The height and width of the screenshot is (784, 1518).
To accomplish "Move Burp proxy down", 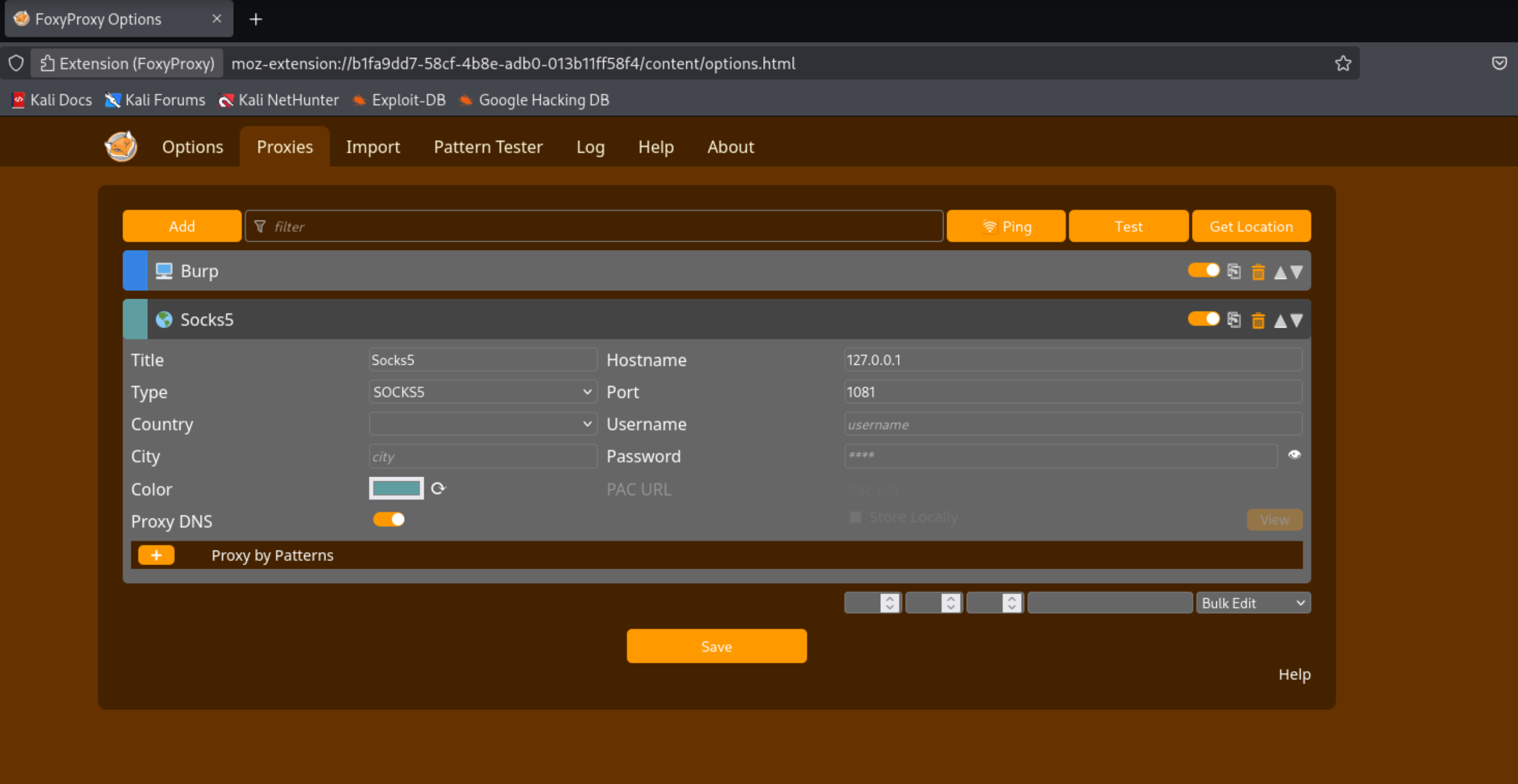I will click(1296, 272).
